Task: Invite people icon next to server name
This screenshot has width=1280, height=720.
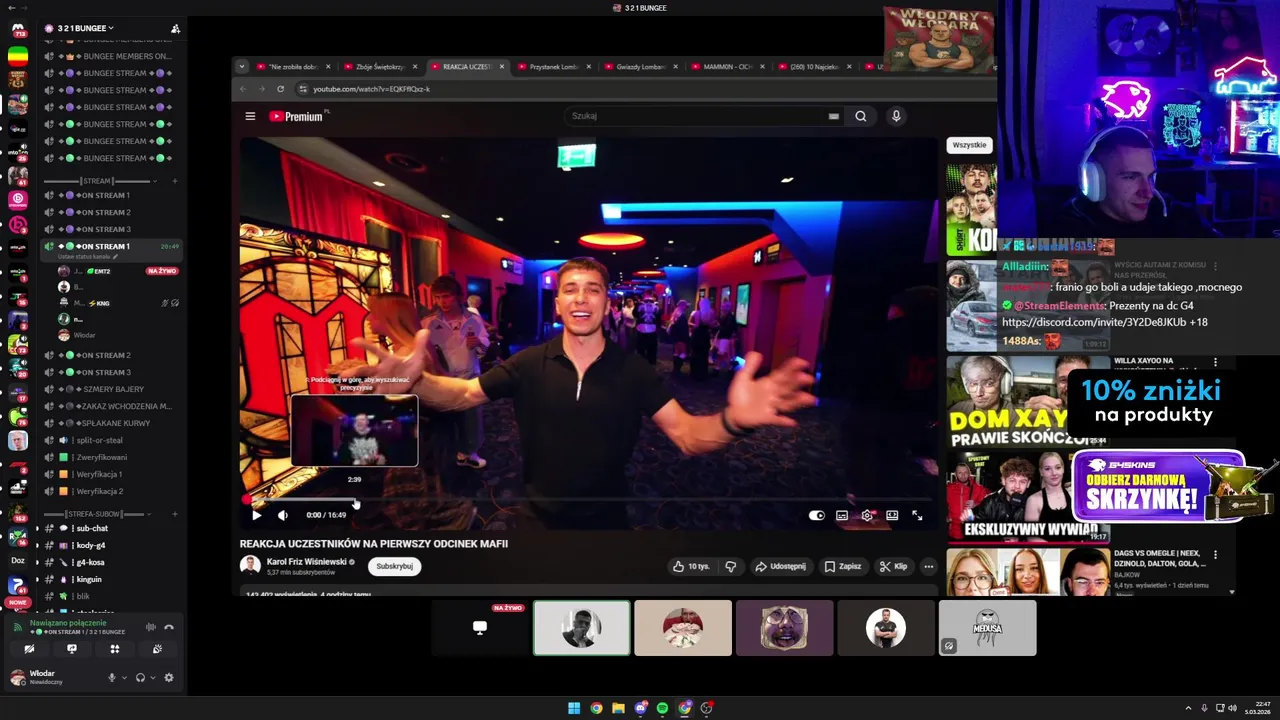Action: click(x=175, y=28)
